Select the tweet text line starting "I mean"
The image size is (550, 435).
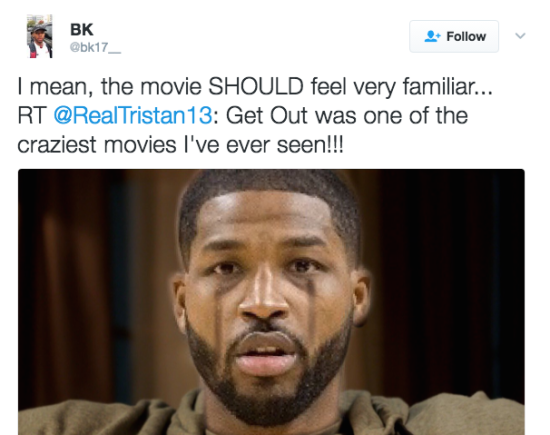(x=255, y=87)
